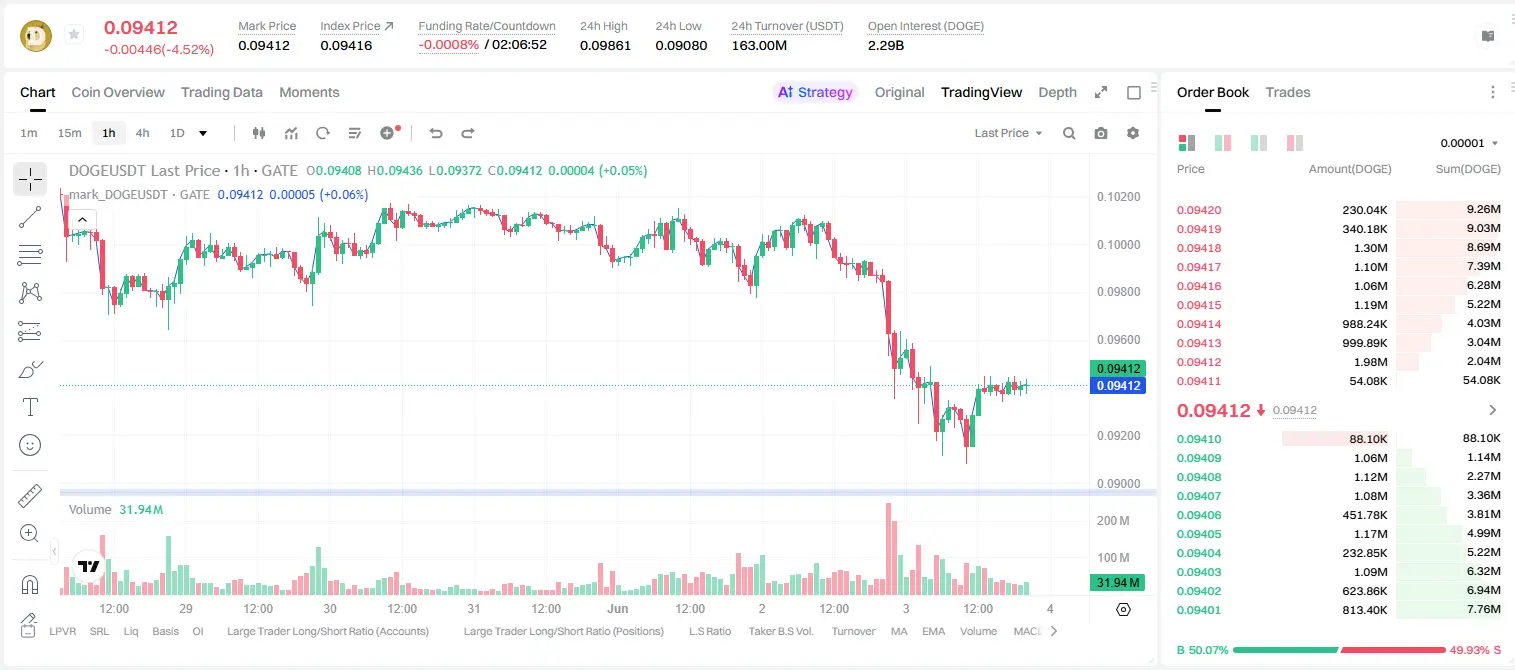Viewport: 1515px width, 670px height.
Task: Take a chart snapshot with camera icon
Action: pos(1101,133)
